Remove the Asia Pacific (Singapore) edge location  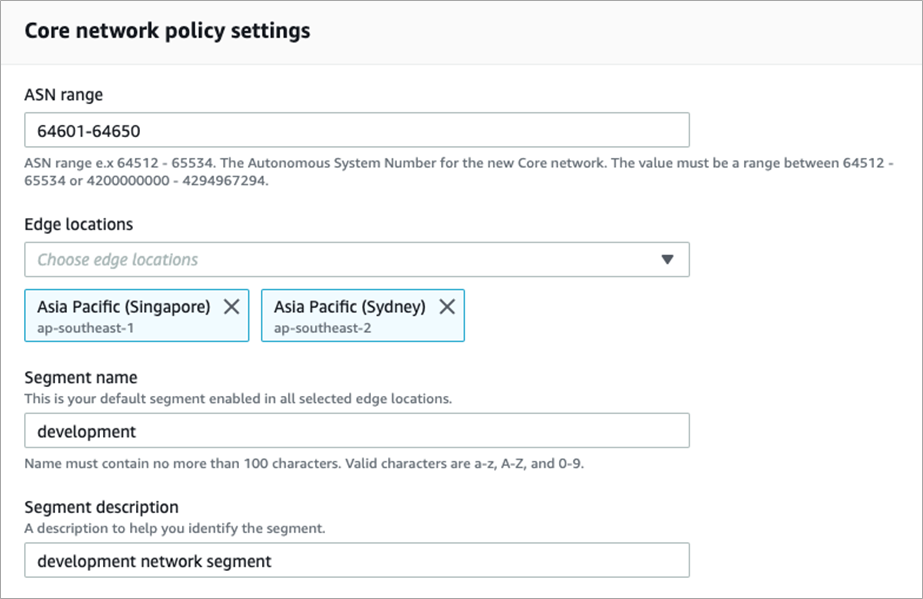point(232,306)
